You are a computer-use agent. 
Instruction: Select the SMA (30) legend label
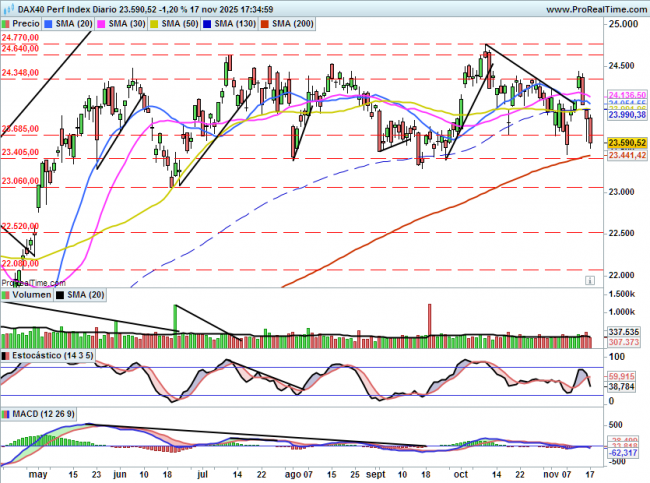click(129, 21)
